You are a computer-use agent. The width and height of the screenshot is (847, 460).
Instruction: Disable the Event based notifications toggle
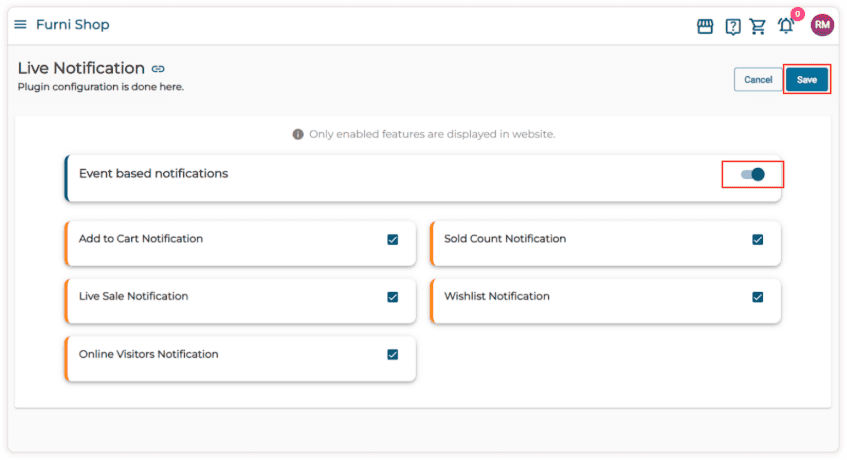(753, 174)
